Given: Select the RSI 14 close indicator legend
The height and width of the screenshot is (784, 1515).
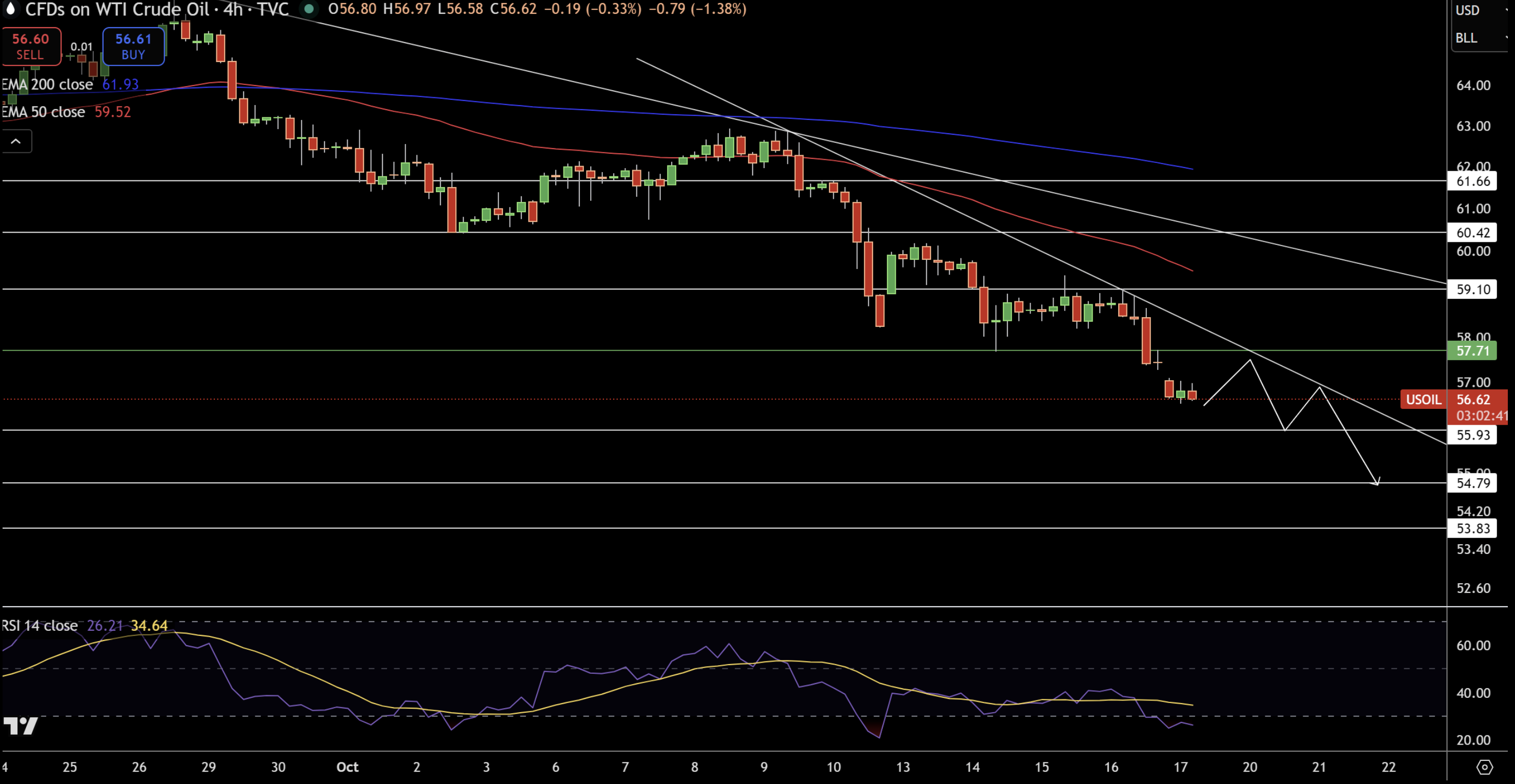Looking at the screenshot, I should click(40, 625).
